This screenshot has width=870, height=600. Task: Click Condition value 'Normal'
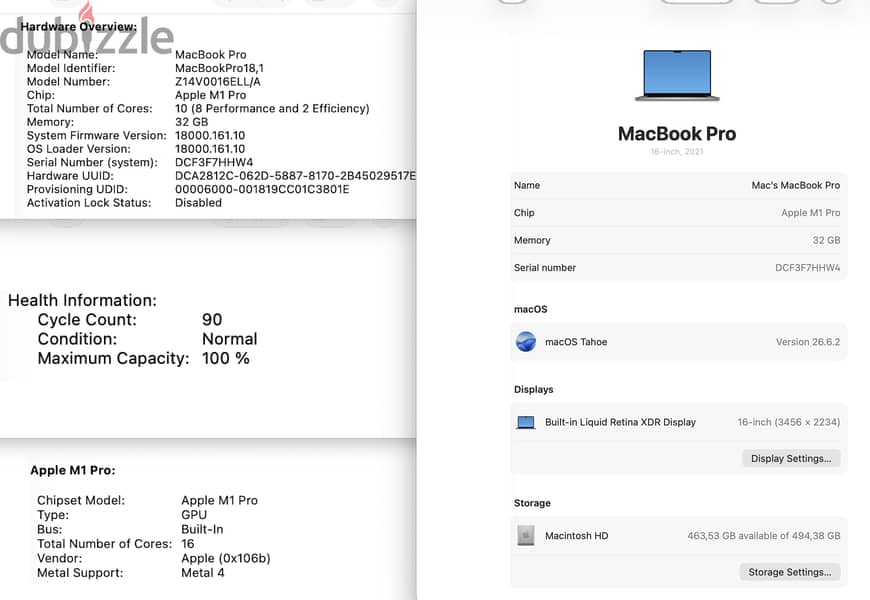pos(229,339)
